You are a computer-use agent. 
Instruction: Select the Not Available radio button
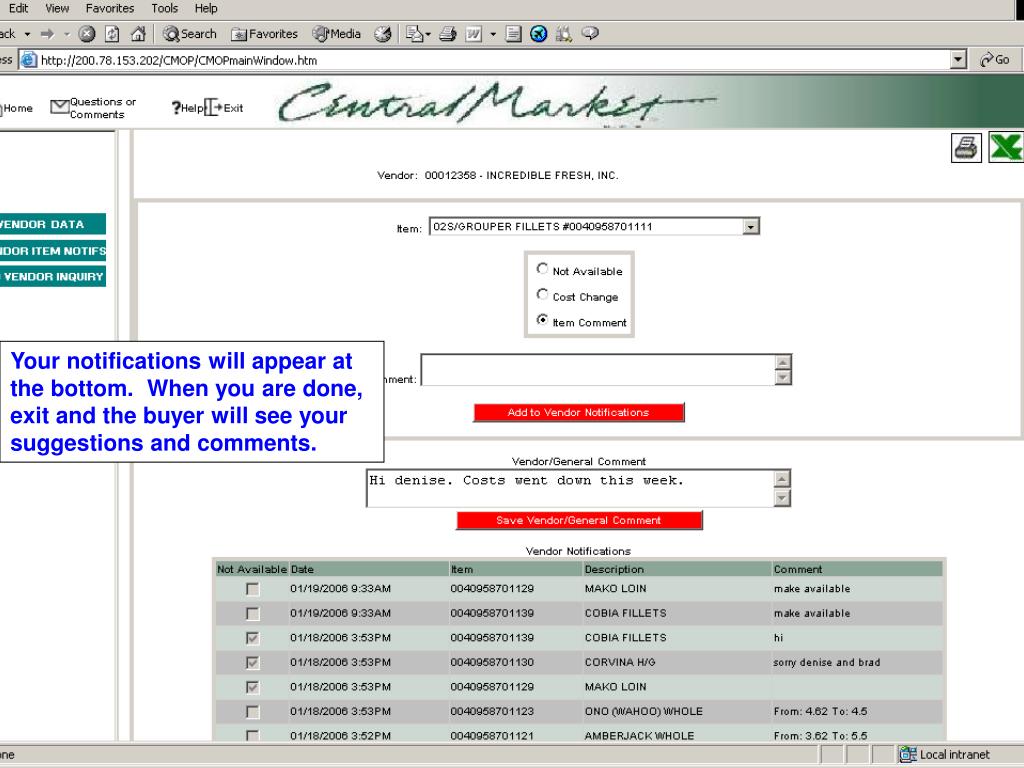[542, 268]
